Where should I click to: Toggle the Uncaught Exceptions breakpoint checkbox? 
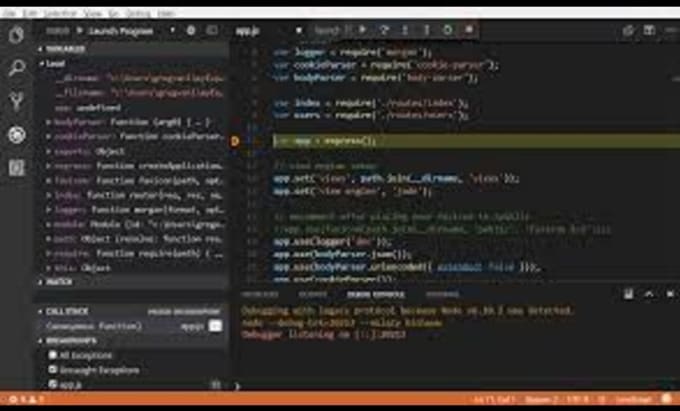52,369
